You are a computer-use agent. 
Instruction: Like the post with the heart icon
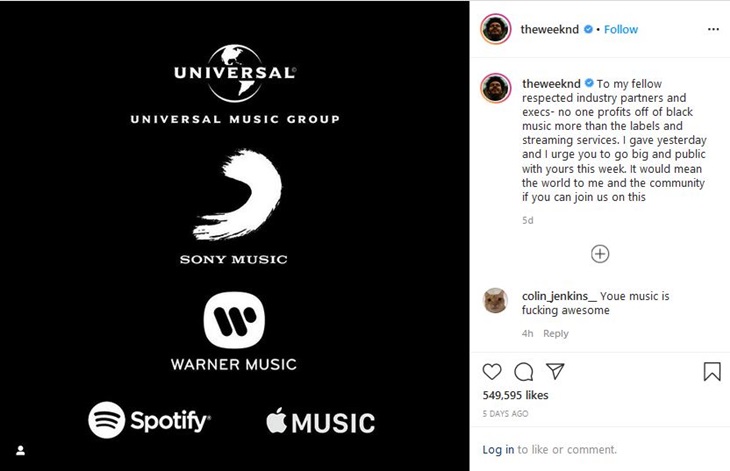click(492, 371)
